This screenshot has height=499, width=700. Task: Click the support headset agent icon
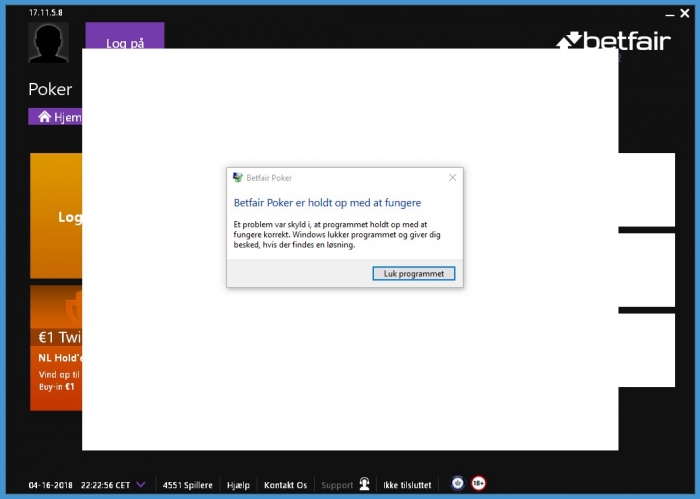coord(364,484)
